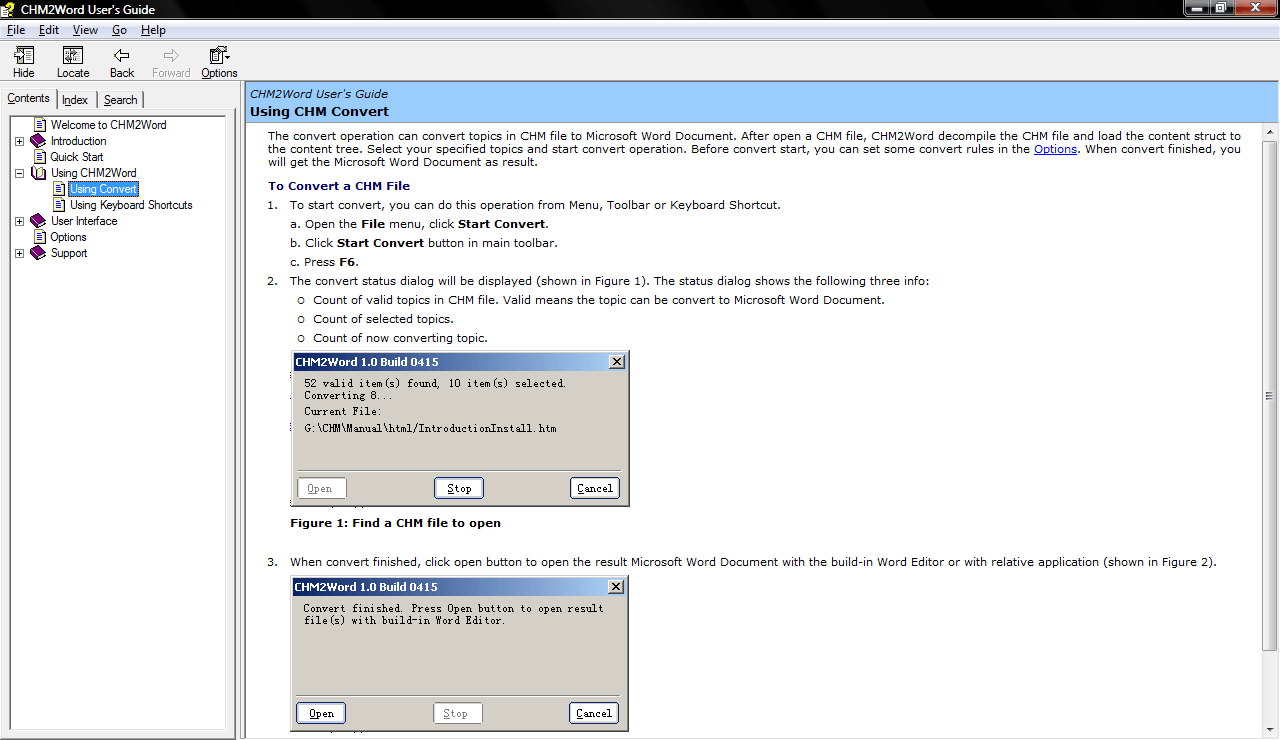Click the Open button in Figure 2
This screenshot has width=1280, height=740.
[x=321, y=713]
